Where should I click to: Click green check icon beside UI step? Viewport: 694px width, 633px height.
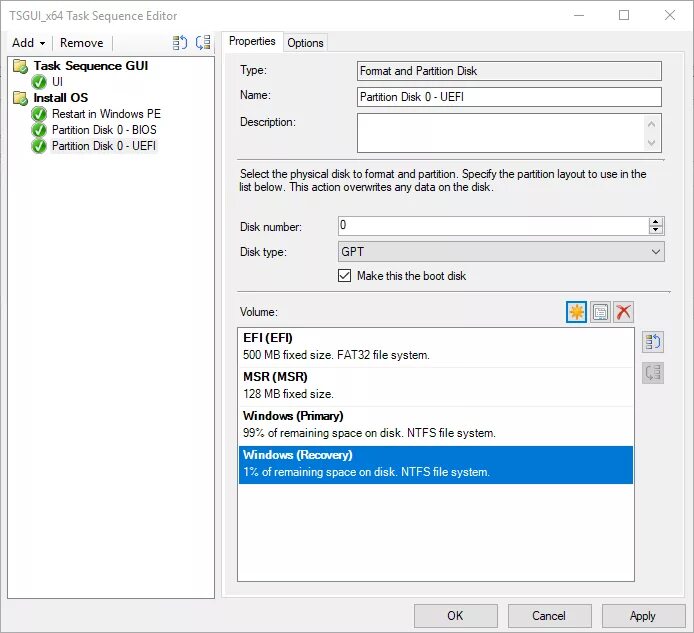click(39, 82)
